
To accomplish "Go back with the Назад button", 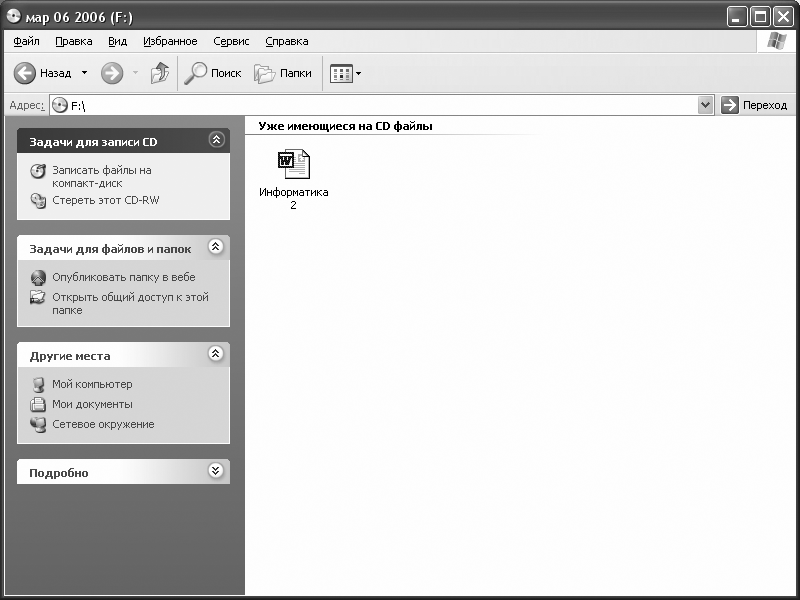I will tap(42, 73).
